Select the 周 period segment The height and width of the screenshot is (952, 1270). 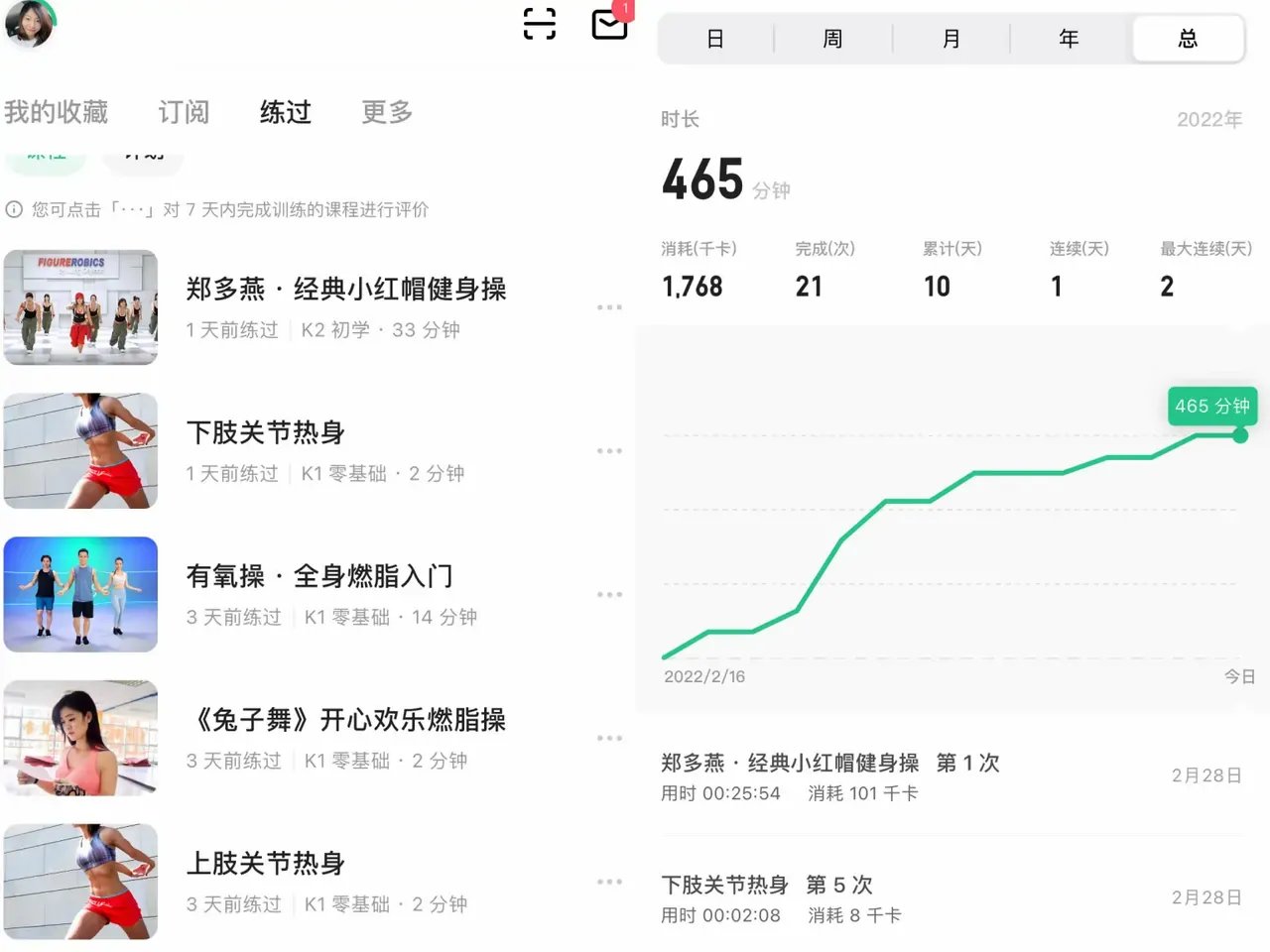click(x=832, y=39)
